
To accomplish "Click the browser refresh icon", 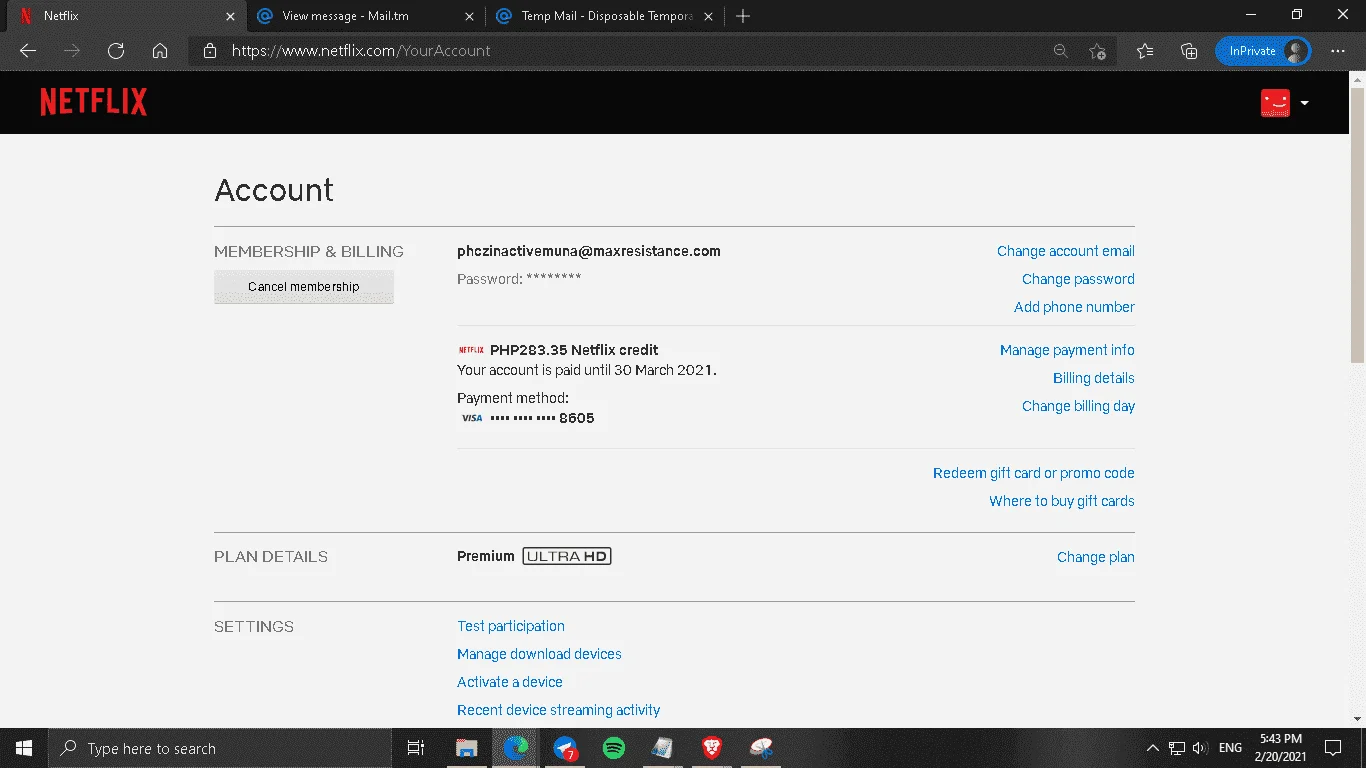I will (116, 51).
